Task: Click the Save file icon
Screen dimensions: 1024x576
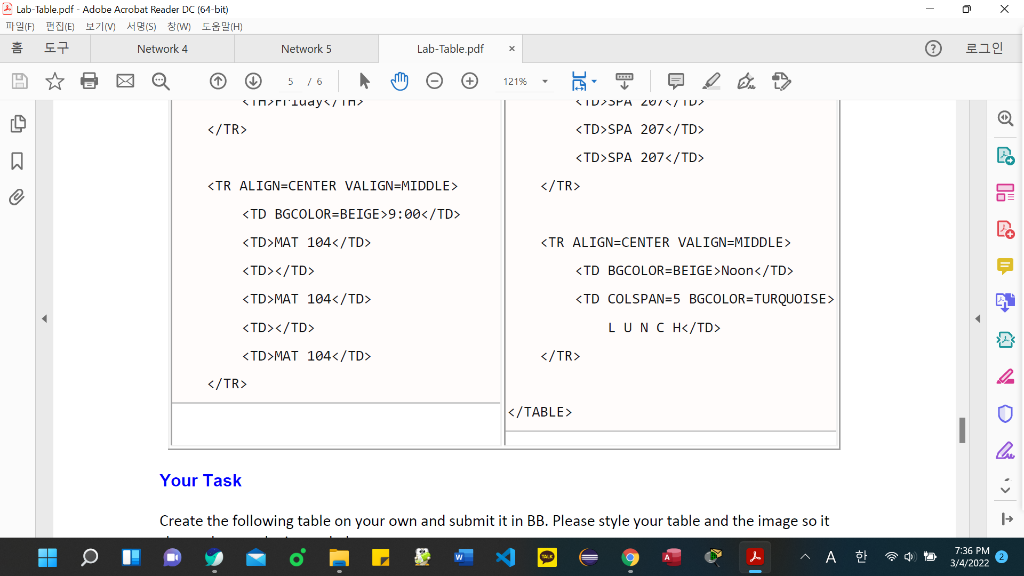Action: point(20,81)
